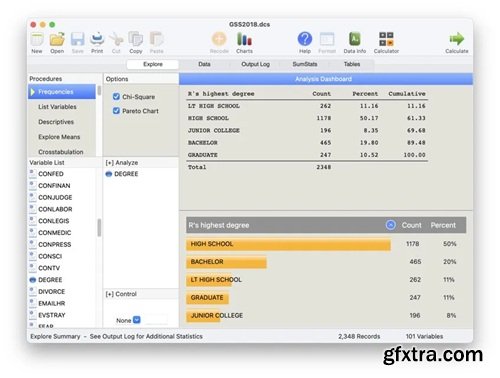Screen dimensions: 500x378
Task: Click the Cut scissors icon
Action: pos(116,39)
